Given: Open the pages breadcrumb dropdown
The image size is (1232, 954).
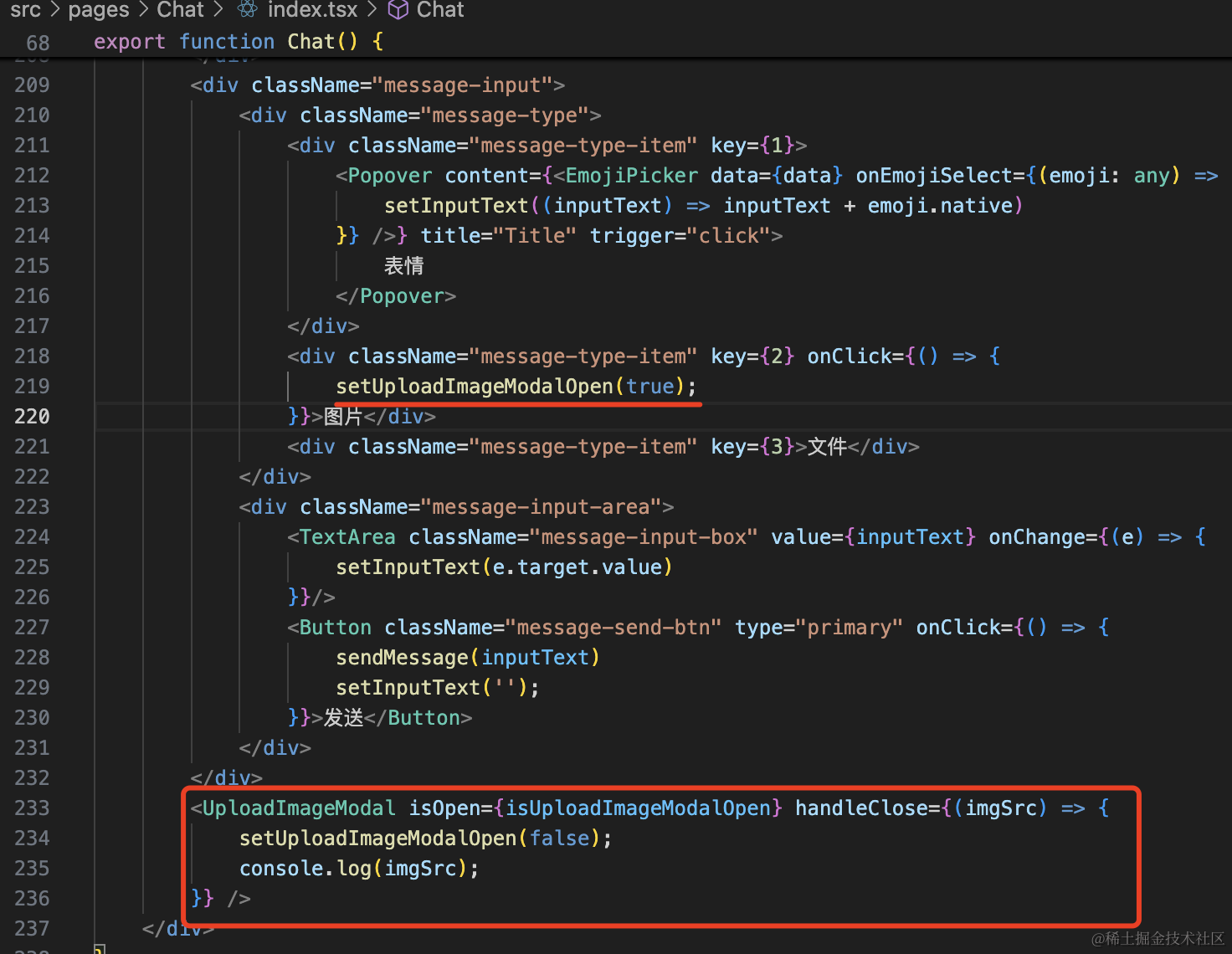Looking at the screenshot, I should (x=99, y=9).
